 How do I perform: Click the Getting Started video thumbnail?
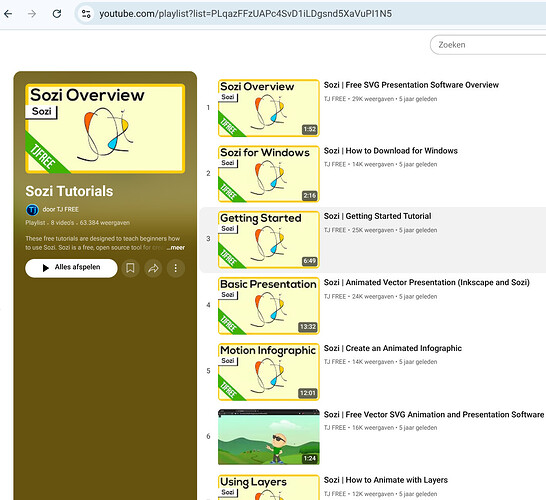pos(269,240)
